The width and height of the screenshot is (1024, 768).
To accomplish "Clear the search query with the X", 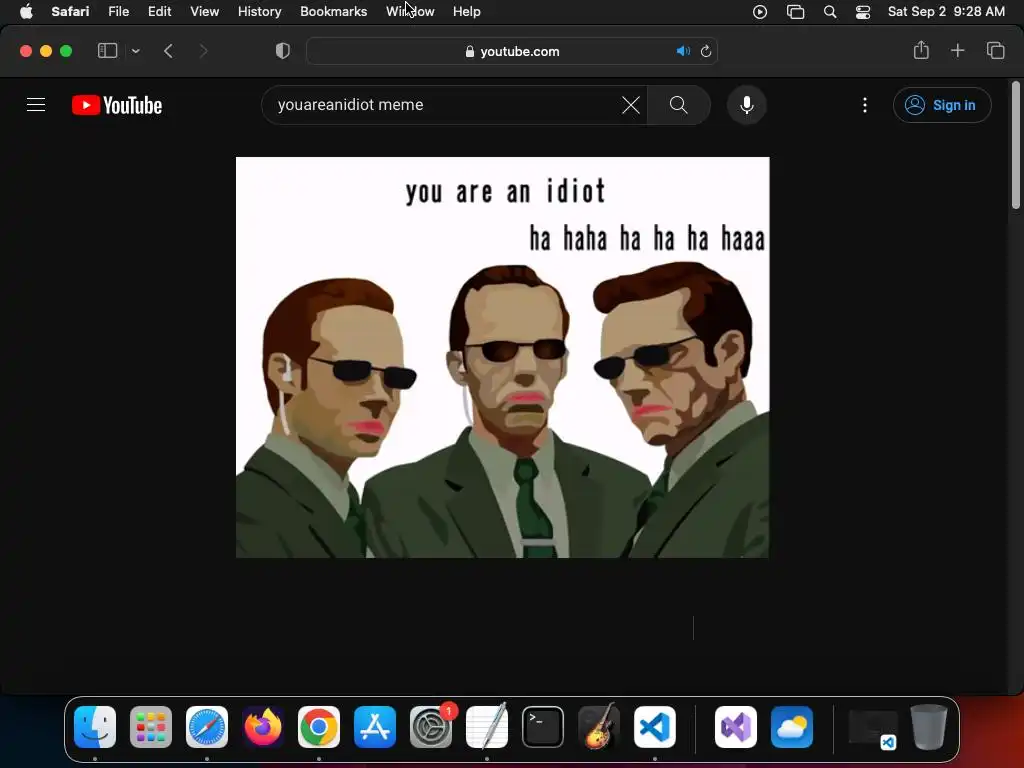I will (630, 105).
